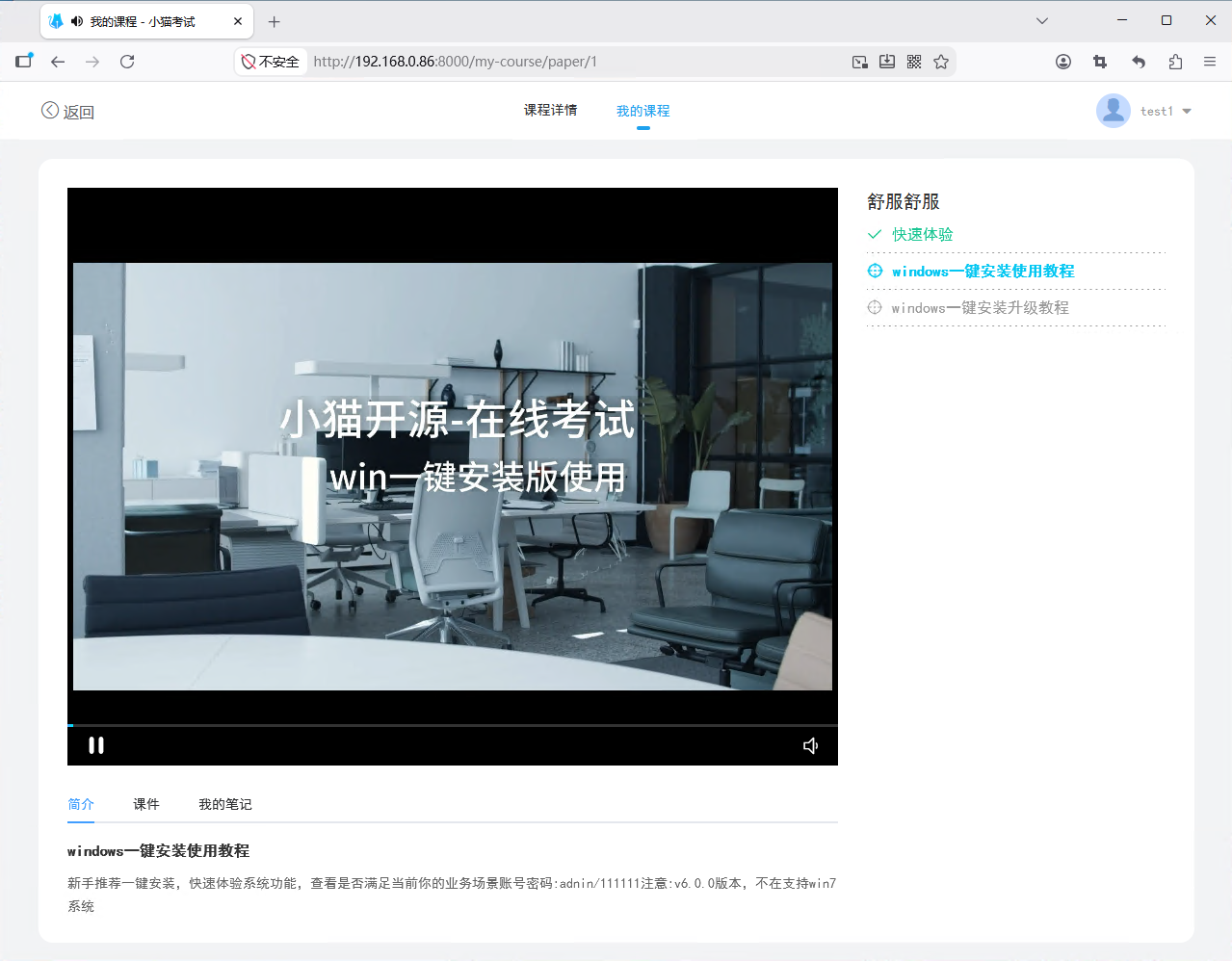Image resolution: width=1232 pixels, height=961 pixels.
Task: Click the windows一键安装使用教程 heading below video
Action: click(x=158, y=851)
